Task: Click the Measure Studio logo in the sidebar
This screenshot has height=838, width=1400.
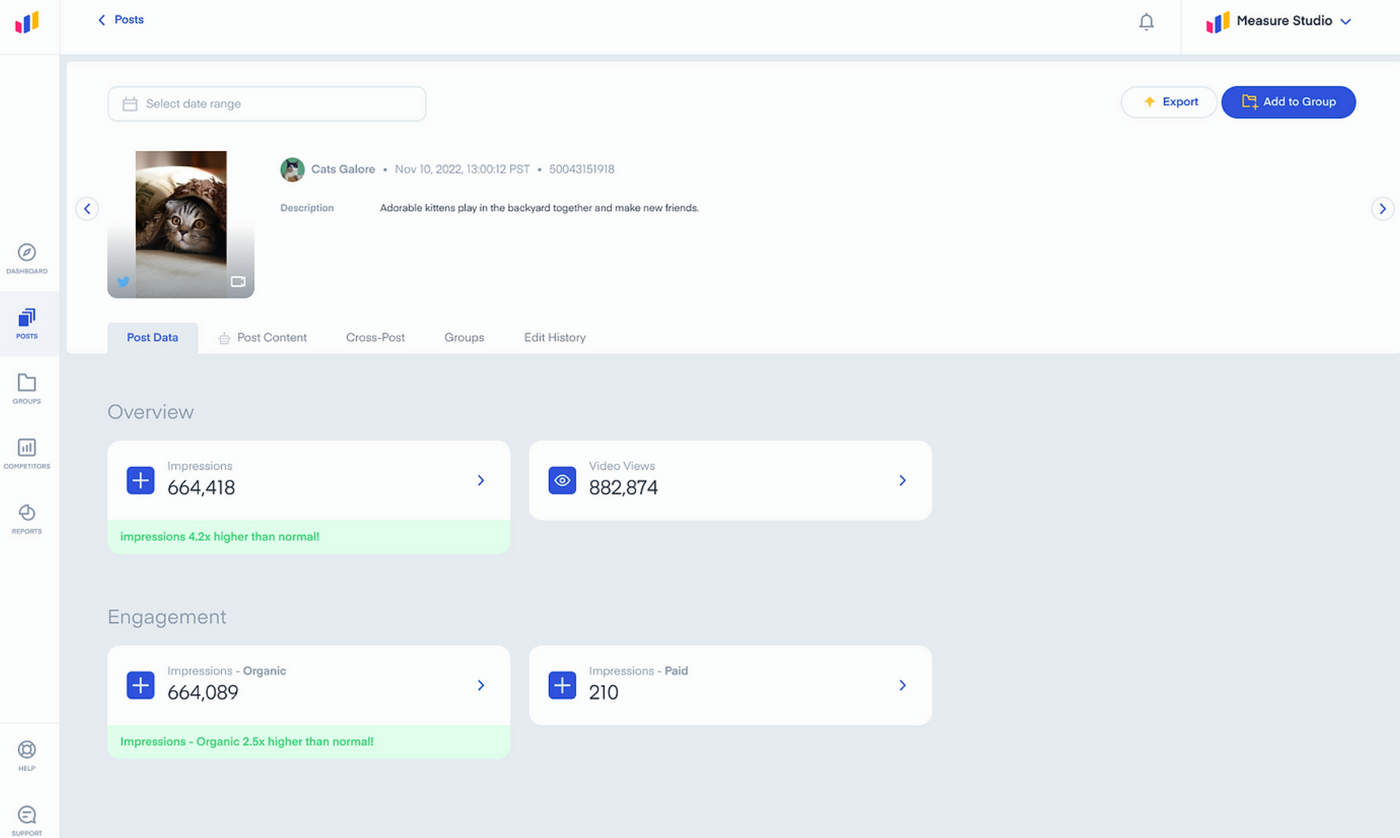Action: pos(27,22)
